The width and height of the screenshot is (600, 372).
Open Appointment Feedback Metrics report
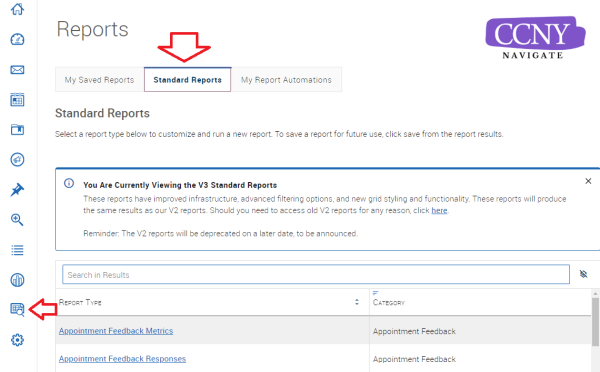click(116, 331)
